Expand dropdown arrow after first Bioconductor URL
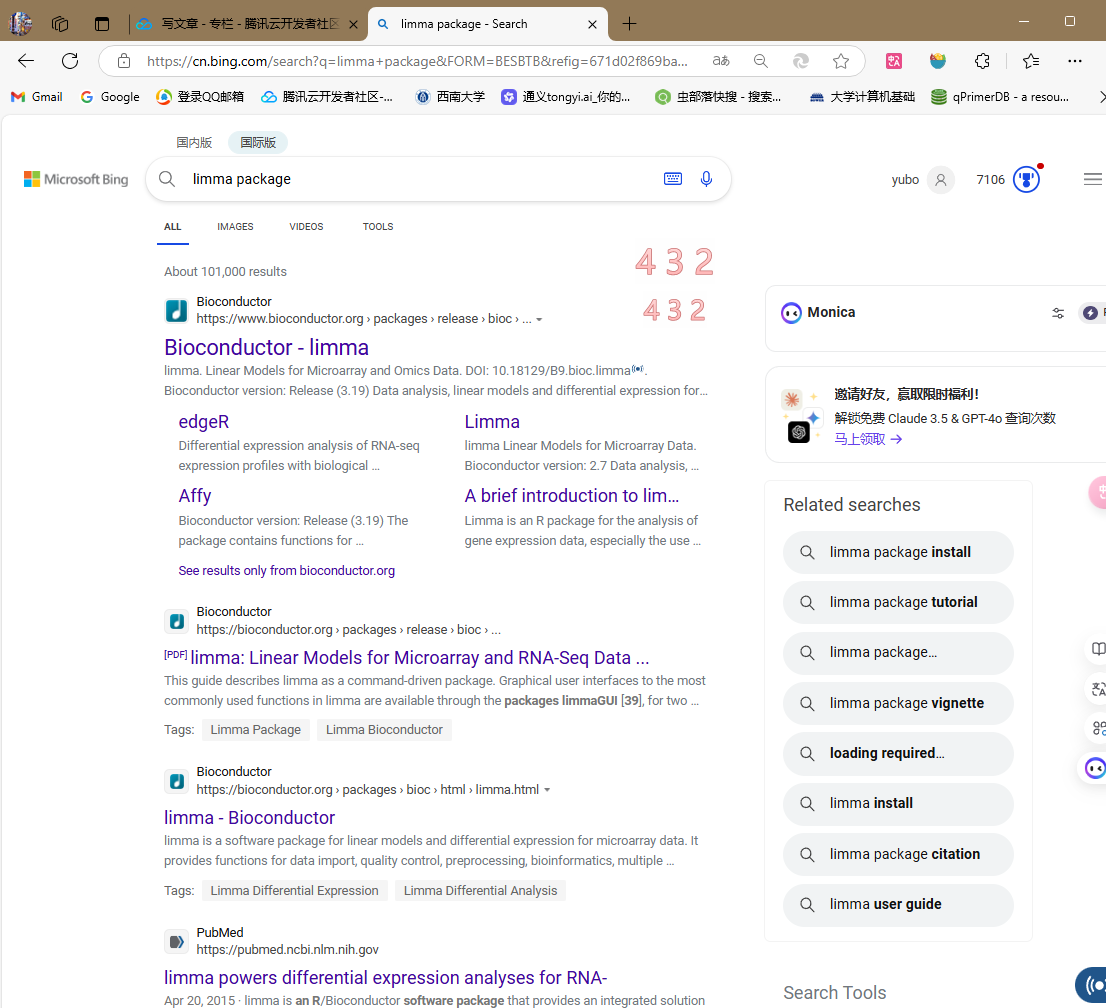The image size is (1106, 1008). tap(540, 320)
